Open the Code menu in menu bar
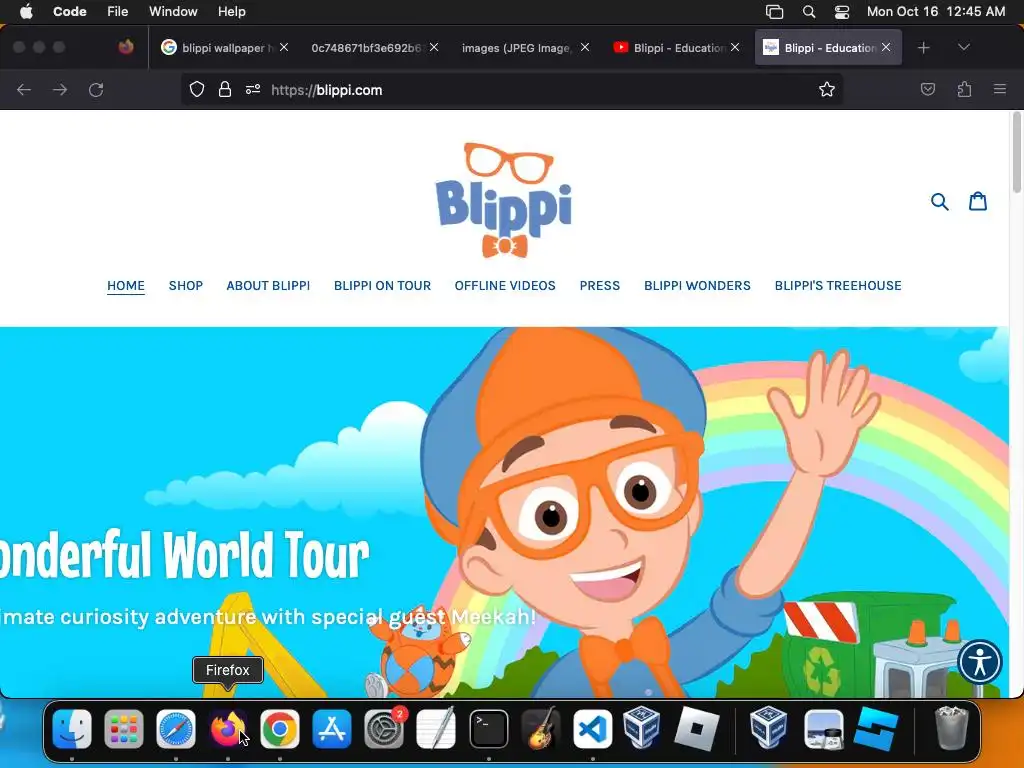The width and height of the screenshot is (1024, 768). coord(70,12)
